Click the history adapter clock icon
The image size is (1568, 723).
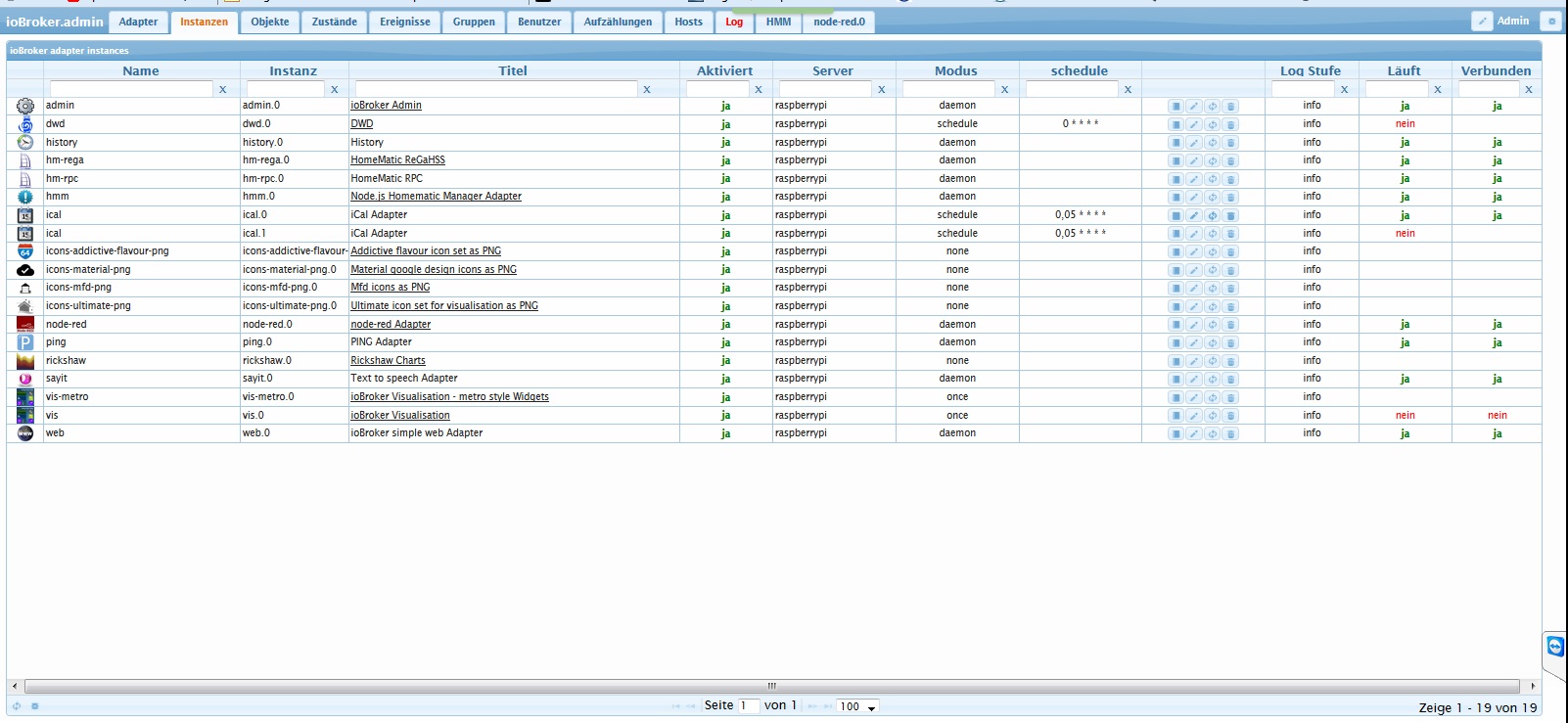click(25, 142)
